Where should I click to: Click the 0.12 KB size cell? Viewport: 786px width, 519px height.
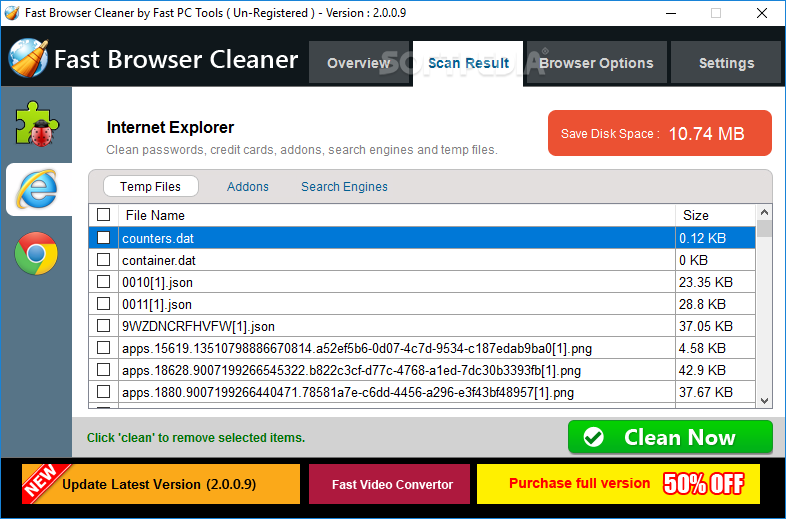tap(715, 238)
